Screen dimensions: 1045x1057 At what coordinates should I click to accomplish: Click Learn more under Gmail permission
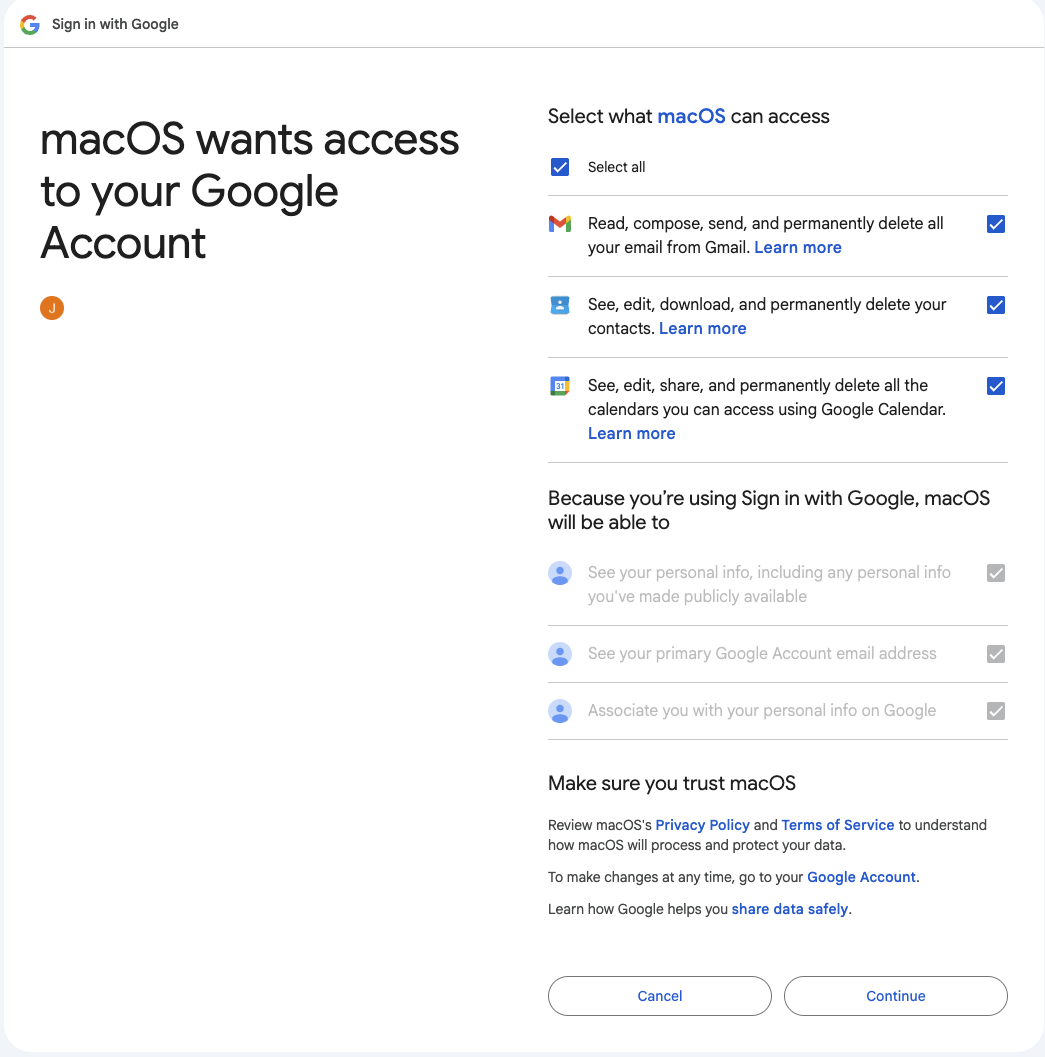[x=798, y=247]
